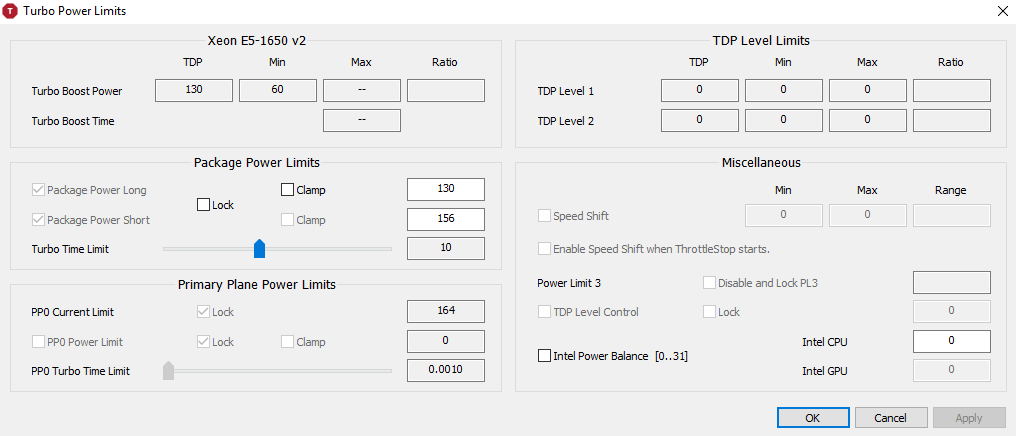Edit the Package Power Long value field
The width and height of the screenshot is (1016, 436).
(445, 190)
